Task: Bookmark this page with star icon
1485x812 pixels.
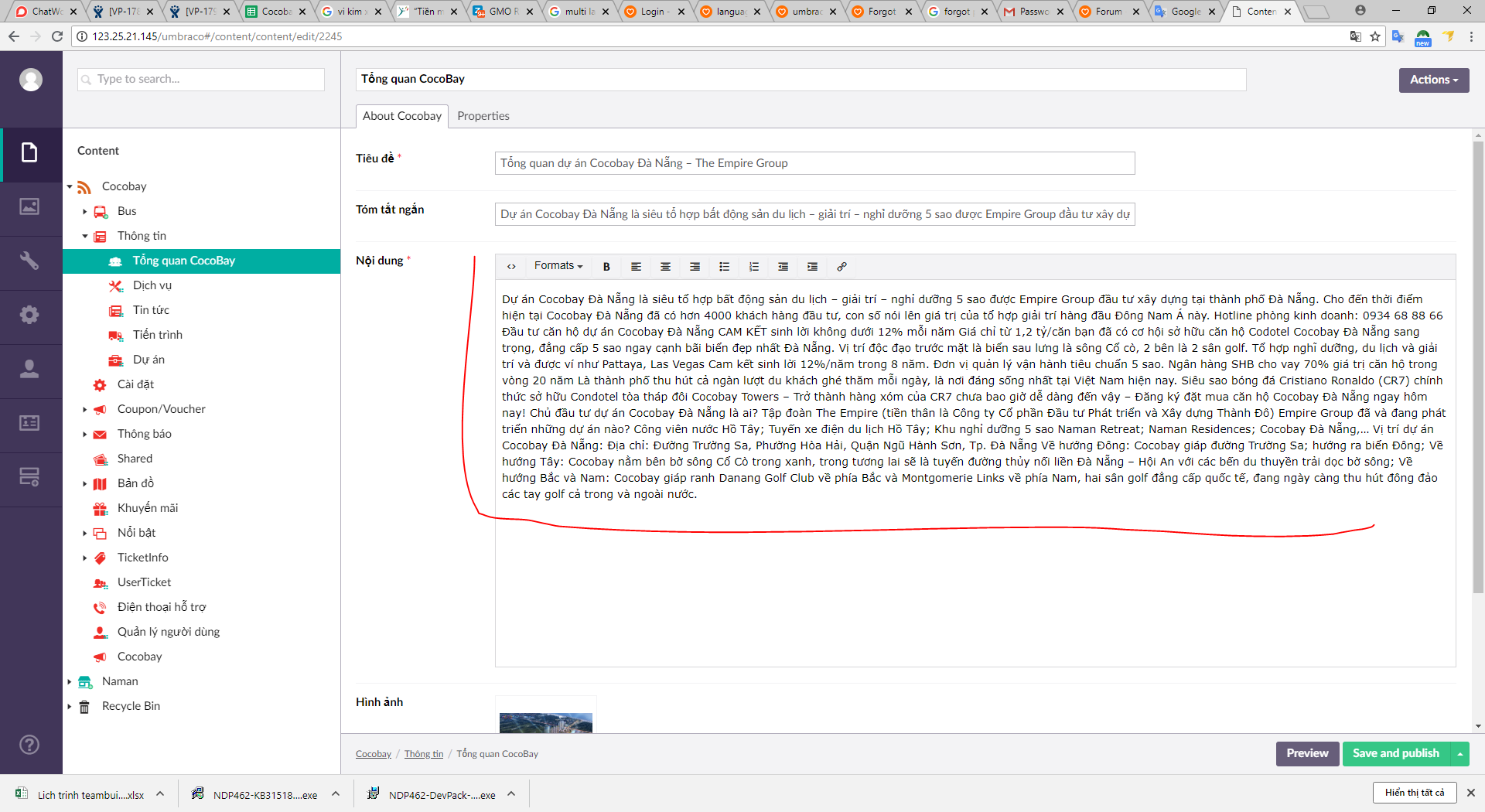Action: [x=1375, y=36]
